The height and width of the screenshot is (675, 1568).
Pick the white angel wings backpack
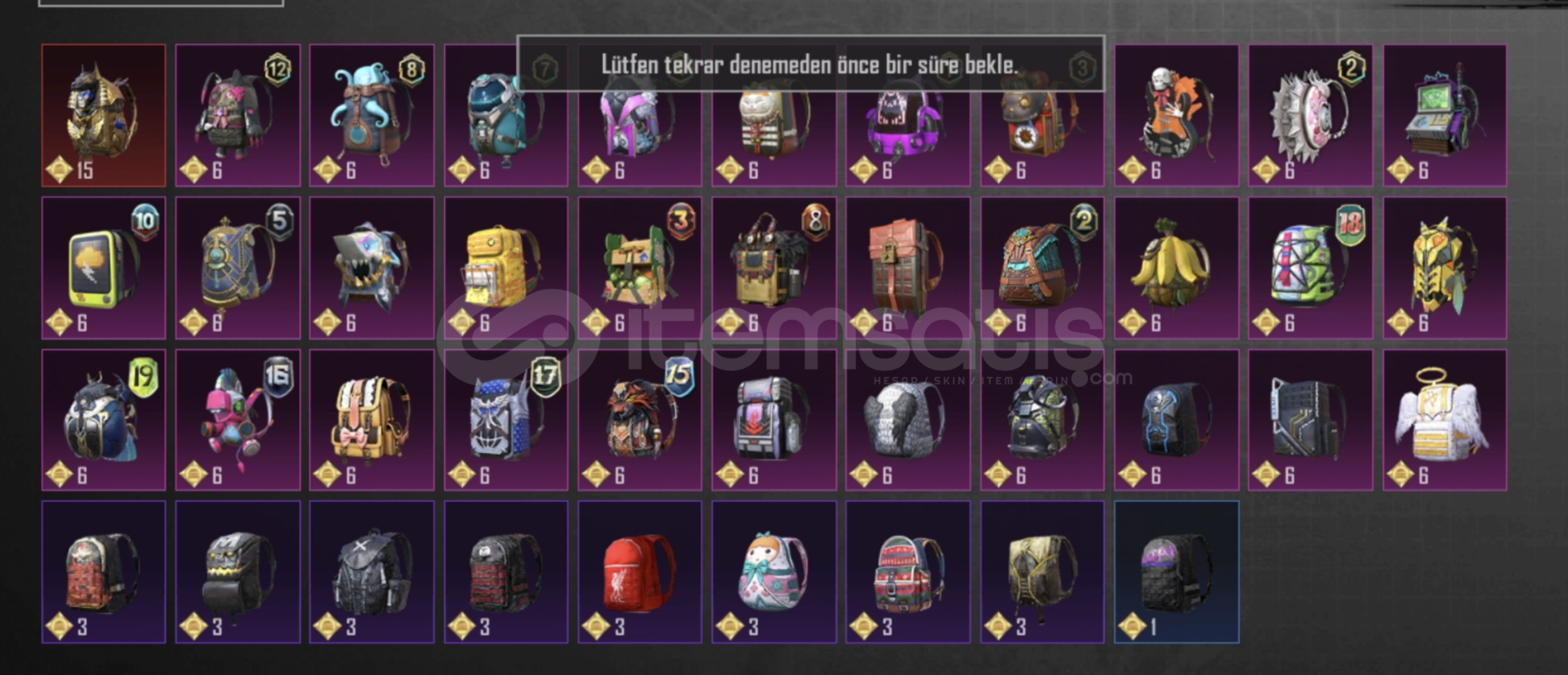[1445, 420]
